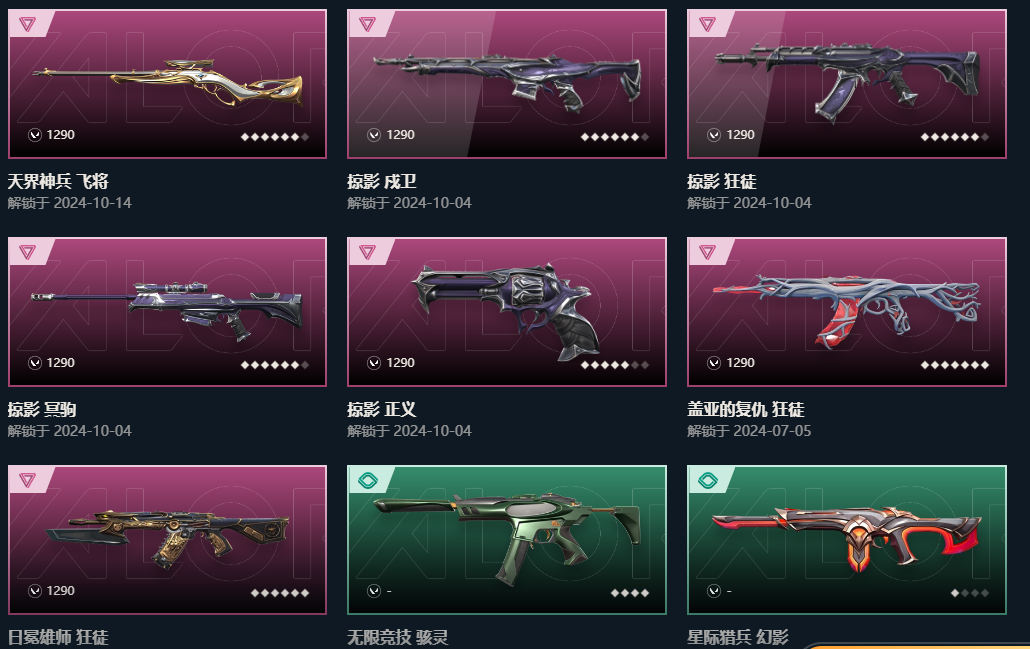Screen dimensions: 1030x649
Task: Open the green 无限竞技 骇灵 weapon image
Action: coord(506,537)
